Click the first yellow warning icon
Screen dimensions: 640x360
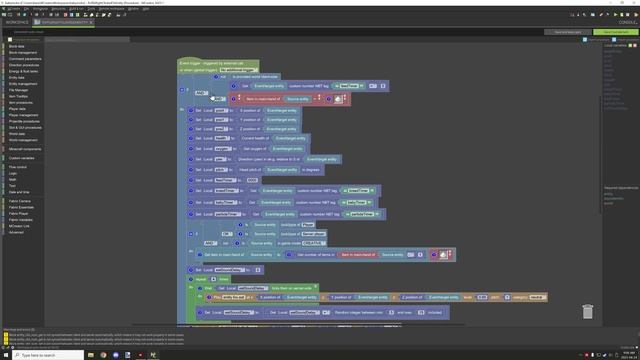point(6,335)
